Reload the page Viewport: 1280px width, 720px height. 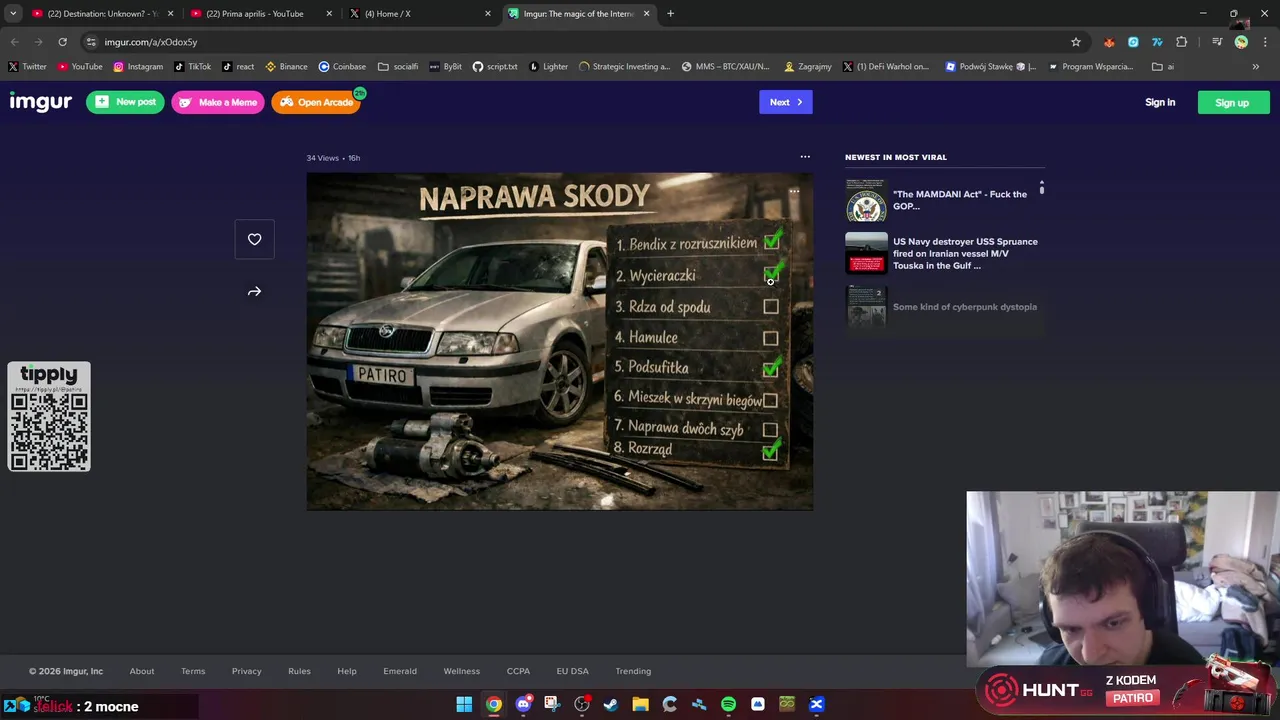coord(62,42)
